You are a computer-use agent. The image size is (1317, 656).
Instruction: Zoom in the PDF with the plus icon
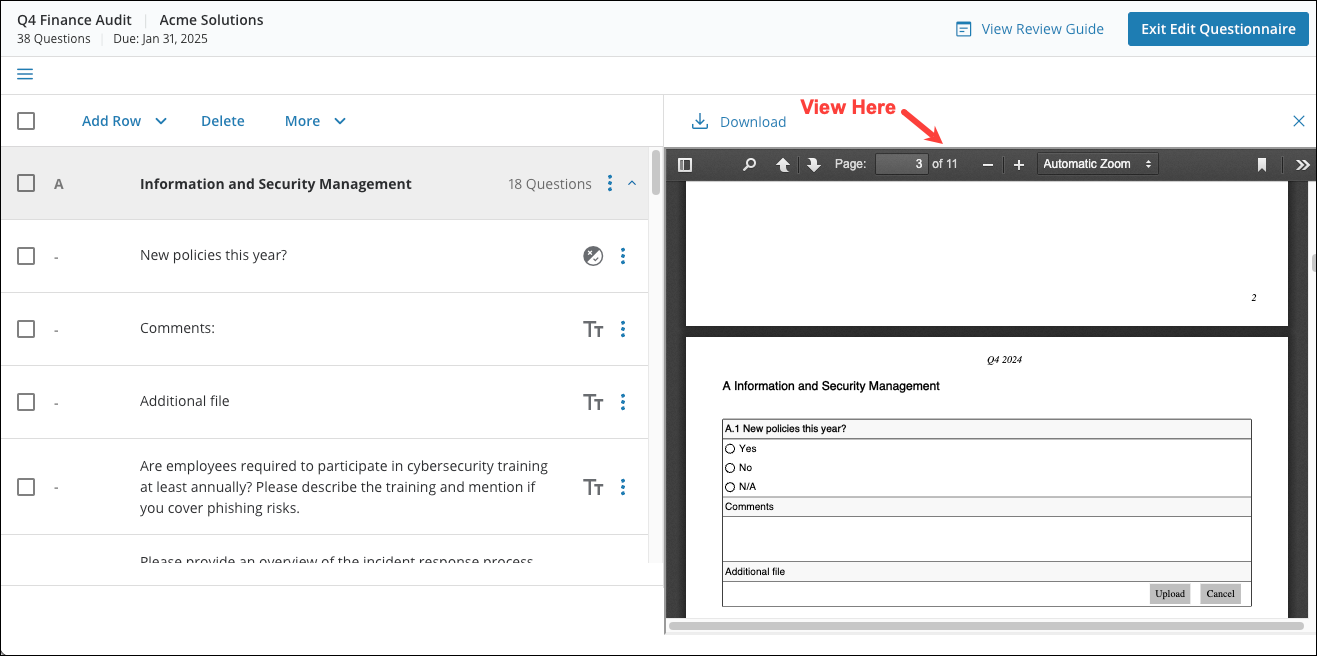click(x=1018, y=164)
